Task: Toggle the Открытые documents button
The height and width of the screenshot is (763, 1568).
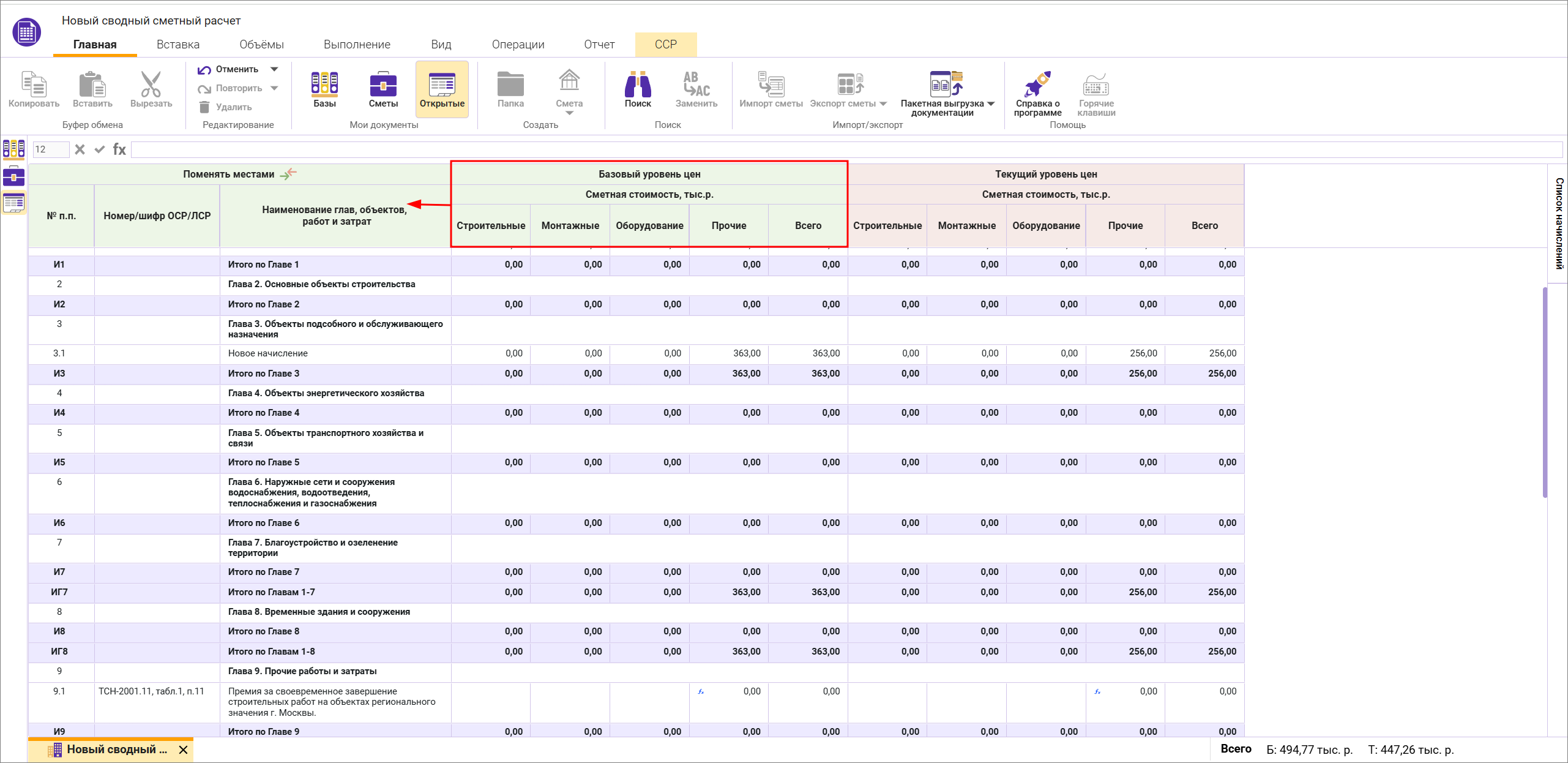Action: point(442,89)
